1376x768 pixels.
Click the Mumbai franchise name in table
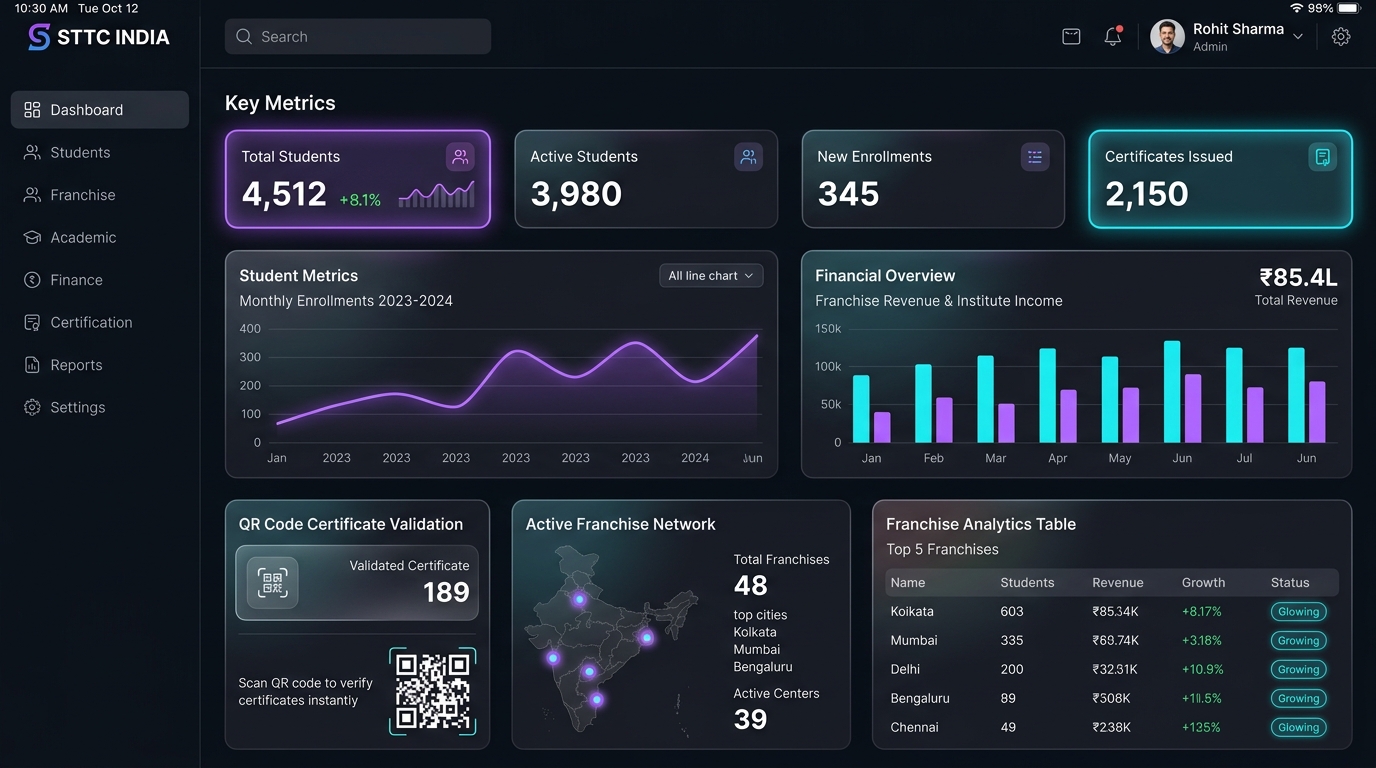coord(914,641)
